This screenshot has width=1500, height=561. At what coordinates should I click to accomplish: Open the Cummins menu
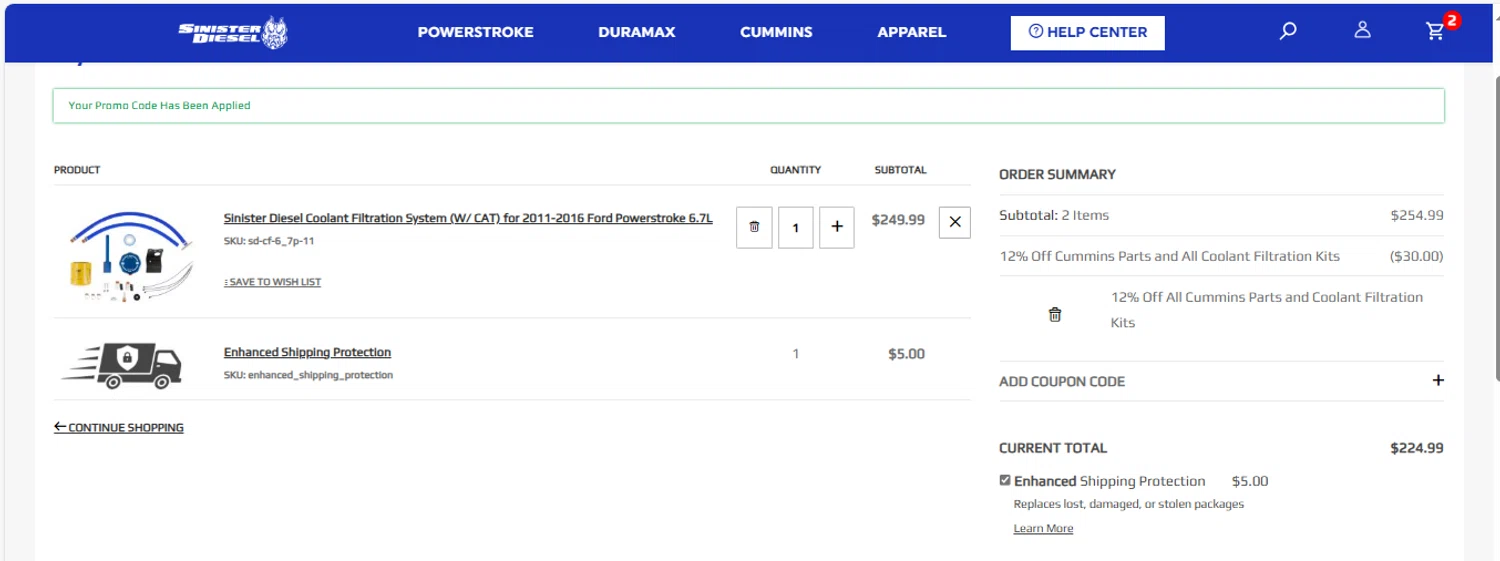tap(776, 32)
